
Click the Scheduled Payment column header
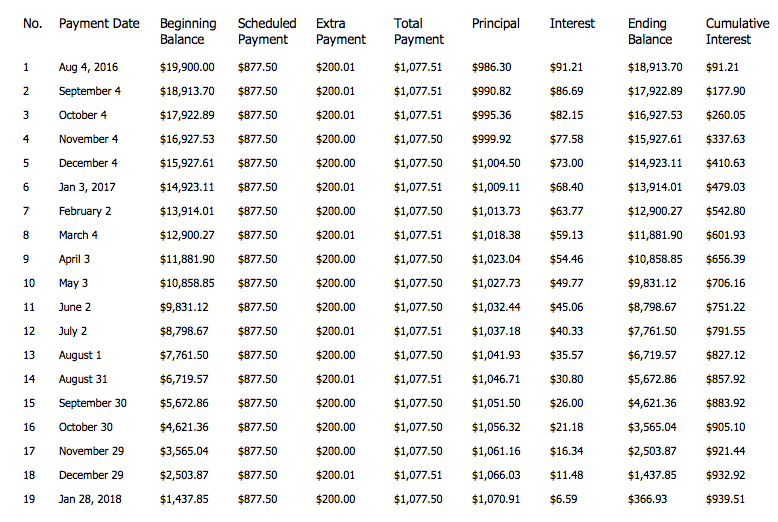pos(266,31)
